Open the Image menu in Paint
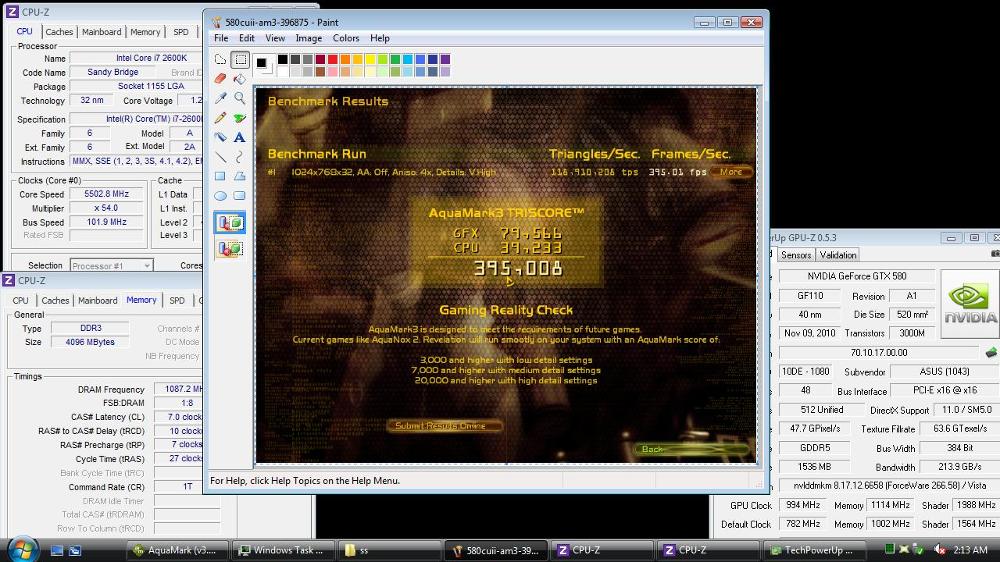Screen dimensions: 1000x562 pos(309,38)
